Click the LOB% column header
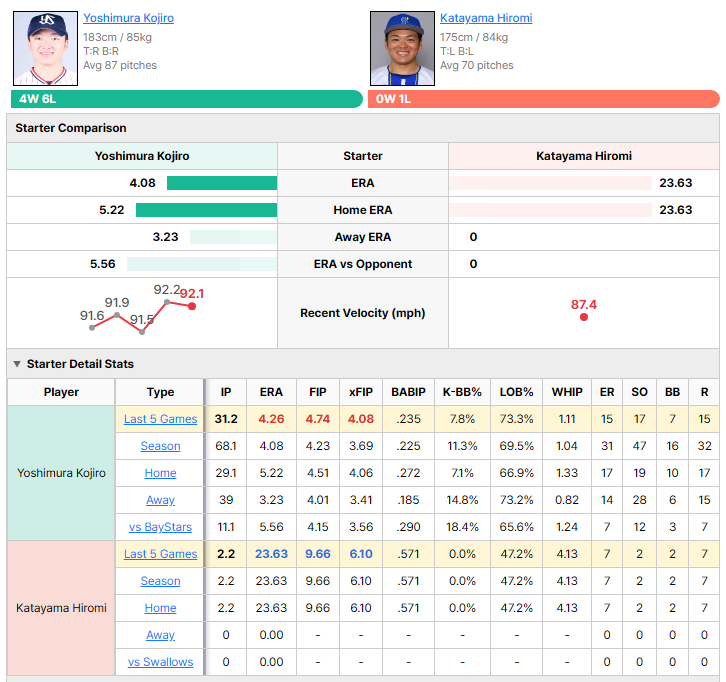The height and width of the screenshot is (682, 726). (x=516, y=392)
